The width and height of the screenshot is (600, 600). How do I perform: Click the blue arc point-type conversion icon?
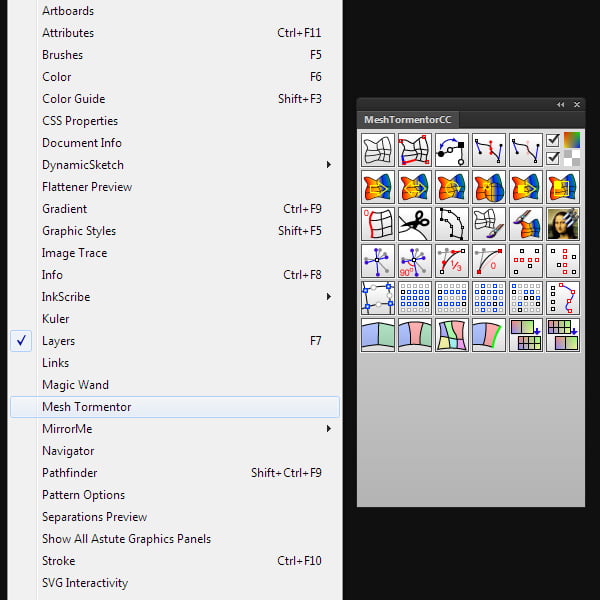click(452, 150)
